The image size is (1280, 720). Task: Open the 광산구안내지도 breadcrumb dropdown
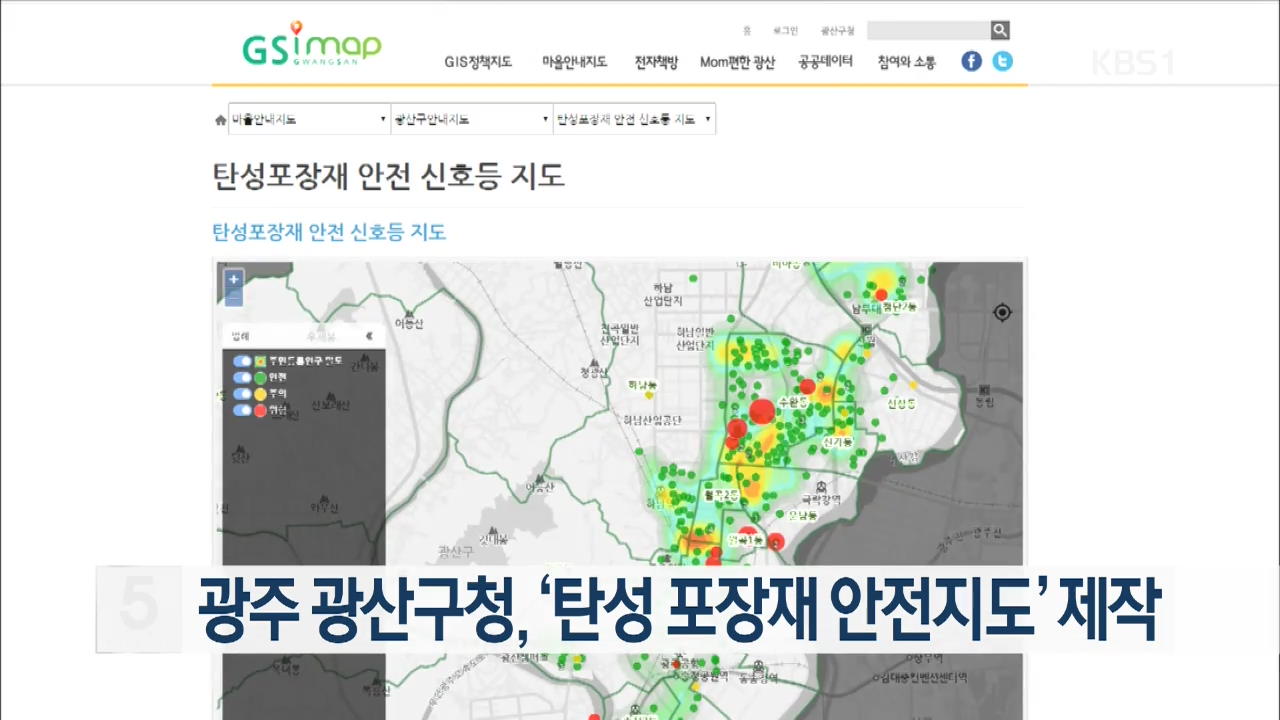click(x=471, y=120)
